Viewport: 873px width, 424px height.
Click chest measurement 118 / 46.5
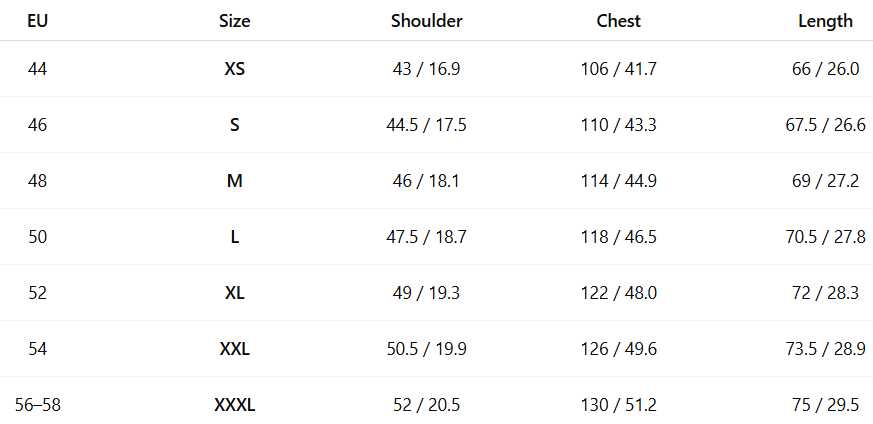pyautogui.click(x=618, y=237)
